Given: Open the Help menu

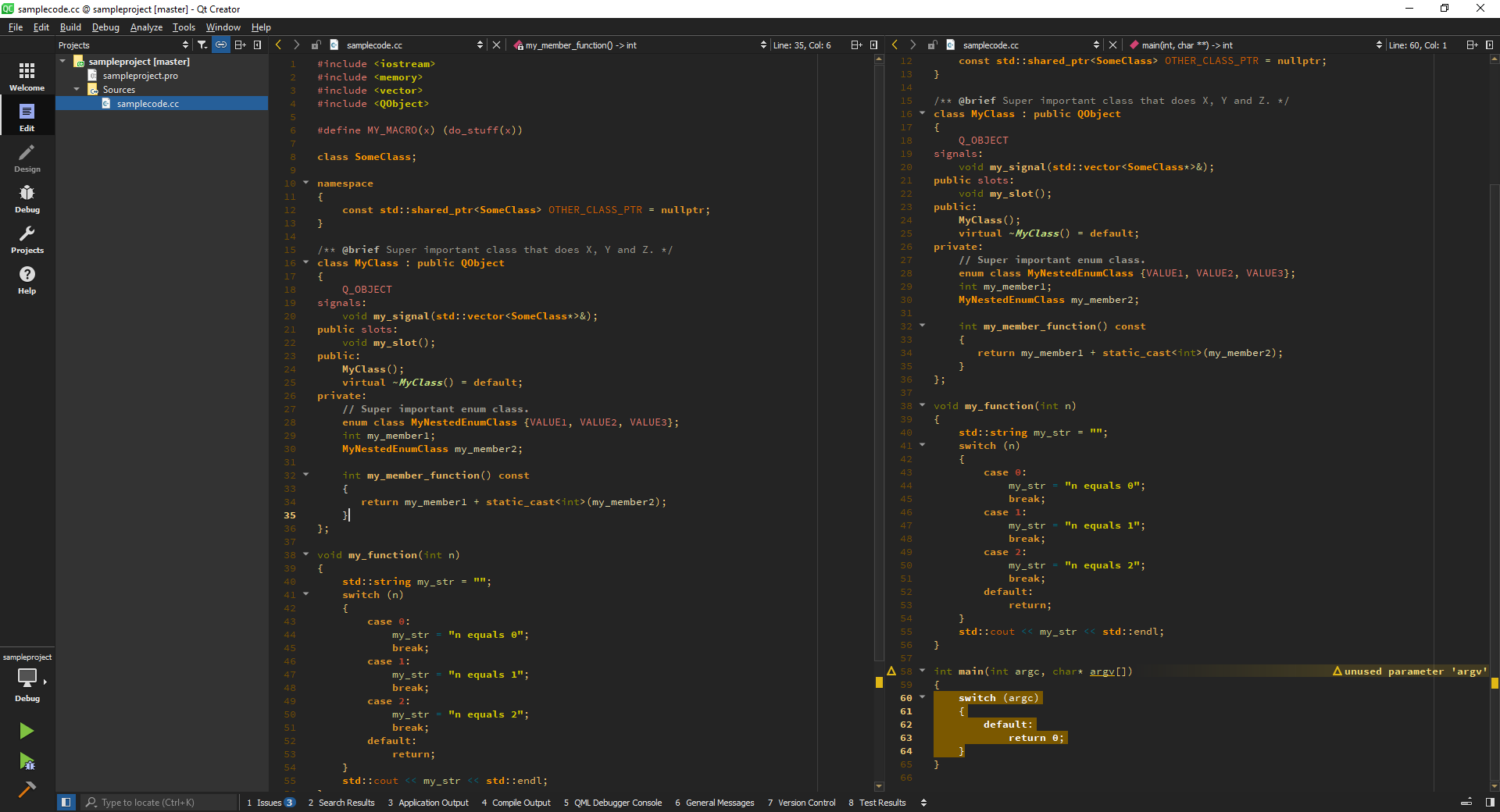Looking at the screenshot, I should [261, 27].
